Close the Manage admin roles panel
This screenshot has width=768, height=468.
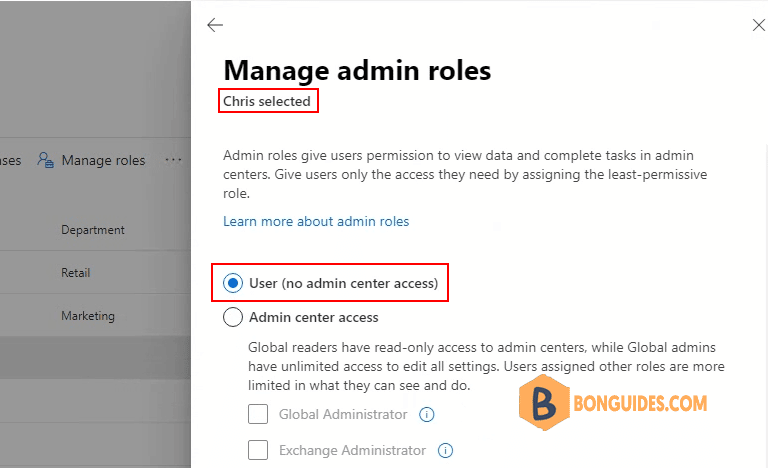759,25
